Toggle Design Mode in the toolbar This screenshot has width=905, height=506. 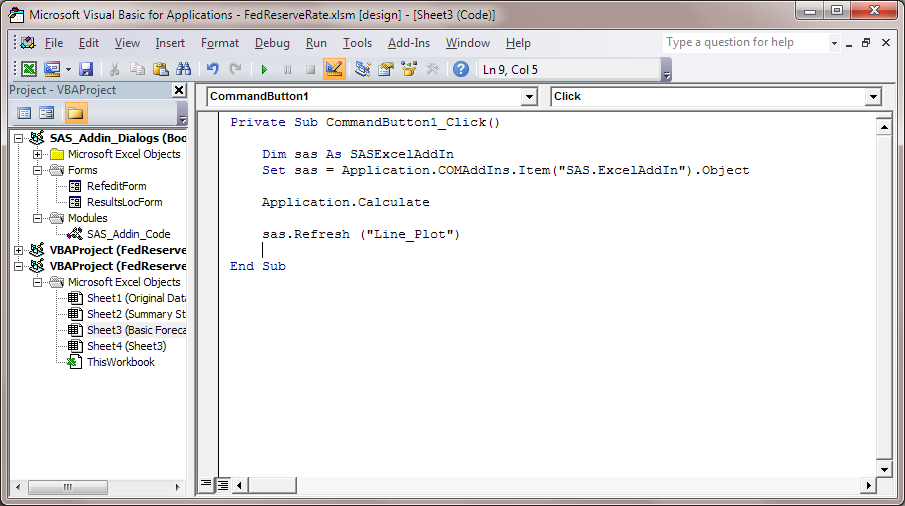(x=334, y=69)
